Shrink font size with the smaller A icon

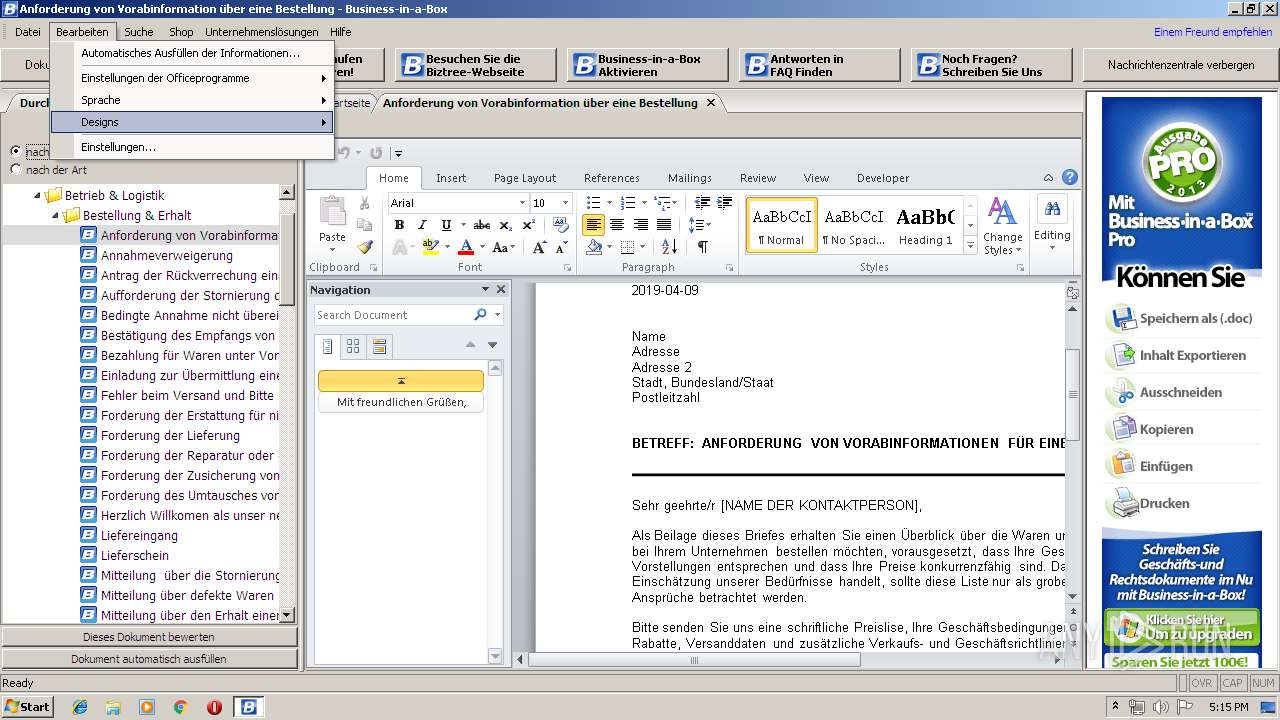(561, 247)
